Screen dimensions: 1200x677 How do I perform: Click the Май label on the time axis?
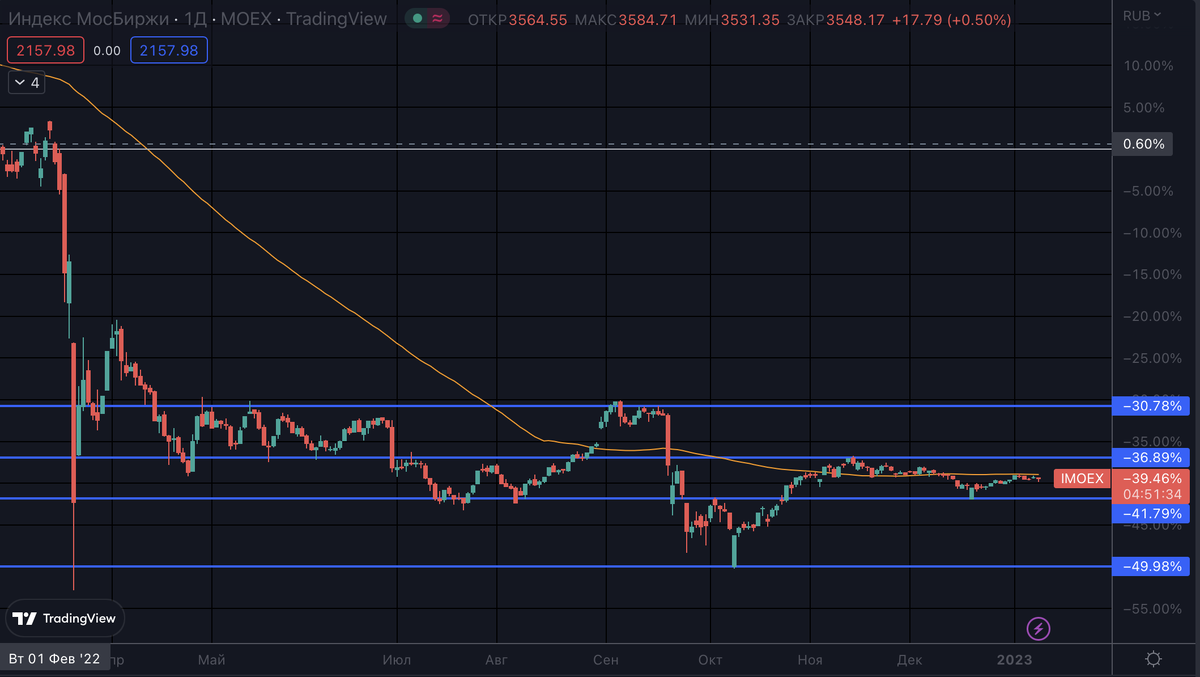[x=212, y=660]
